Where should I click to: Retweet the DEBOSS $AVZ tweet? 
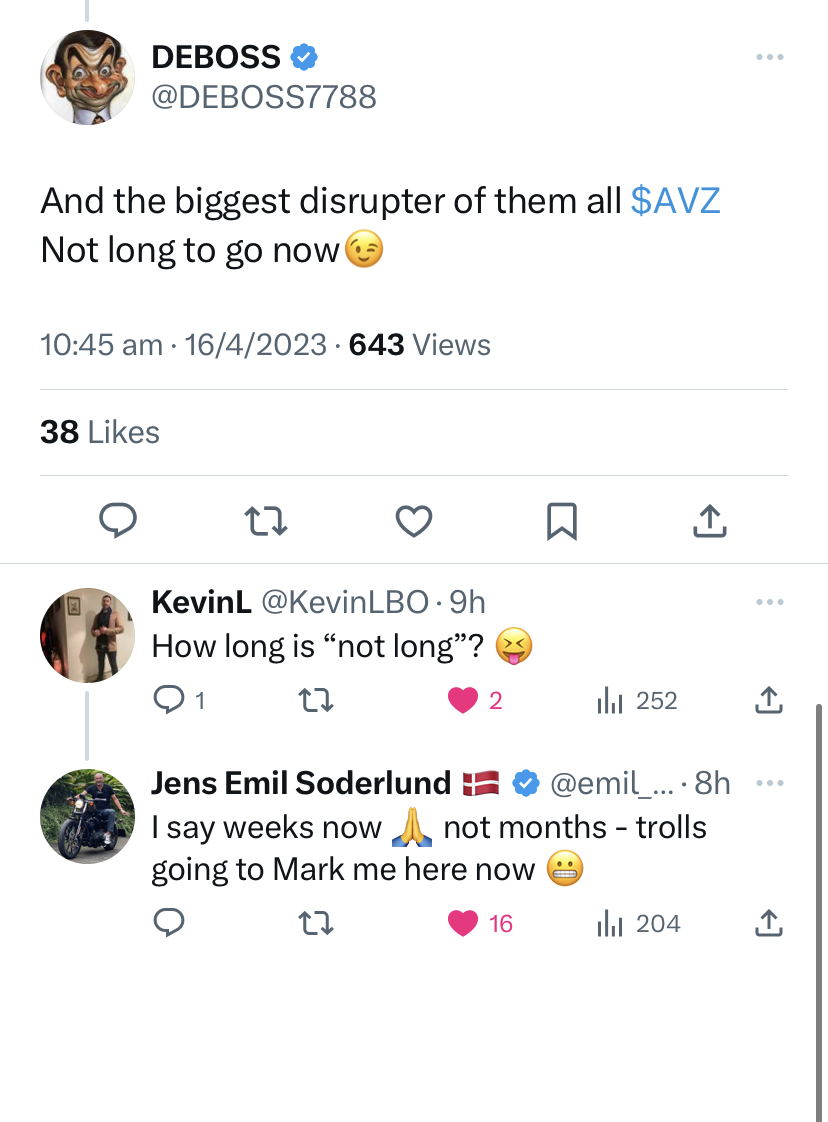266,519
